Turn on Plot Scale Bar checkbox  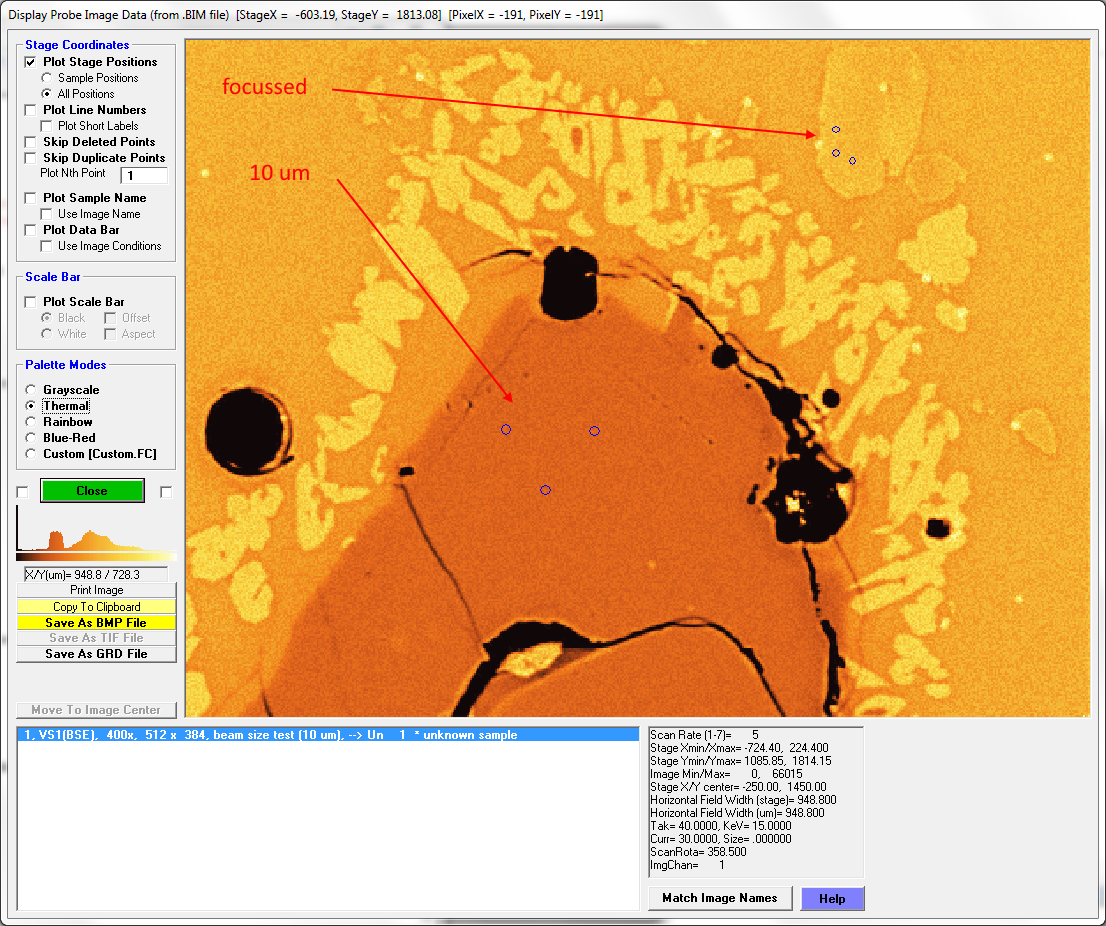coord(31,302)
